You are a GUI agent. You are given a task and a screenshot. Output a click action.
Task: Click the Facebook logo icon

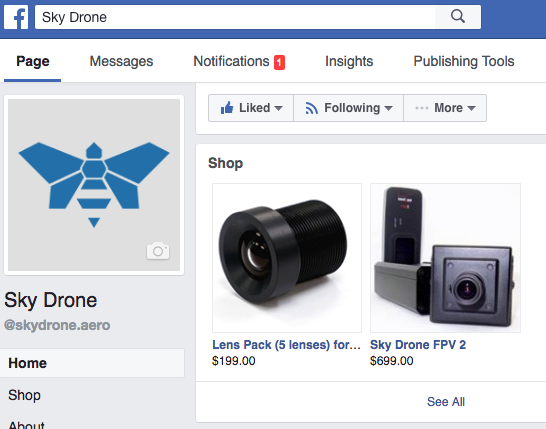16,17
